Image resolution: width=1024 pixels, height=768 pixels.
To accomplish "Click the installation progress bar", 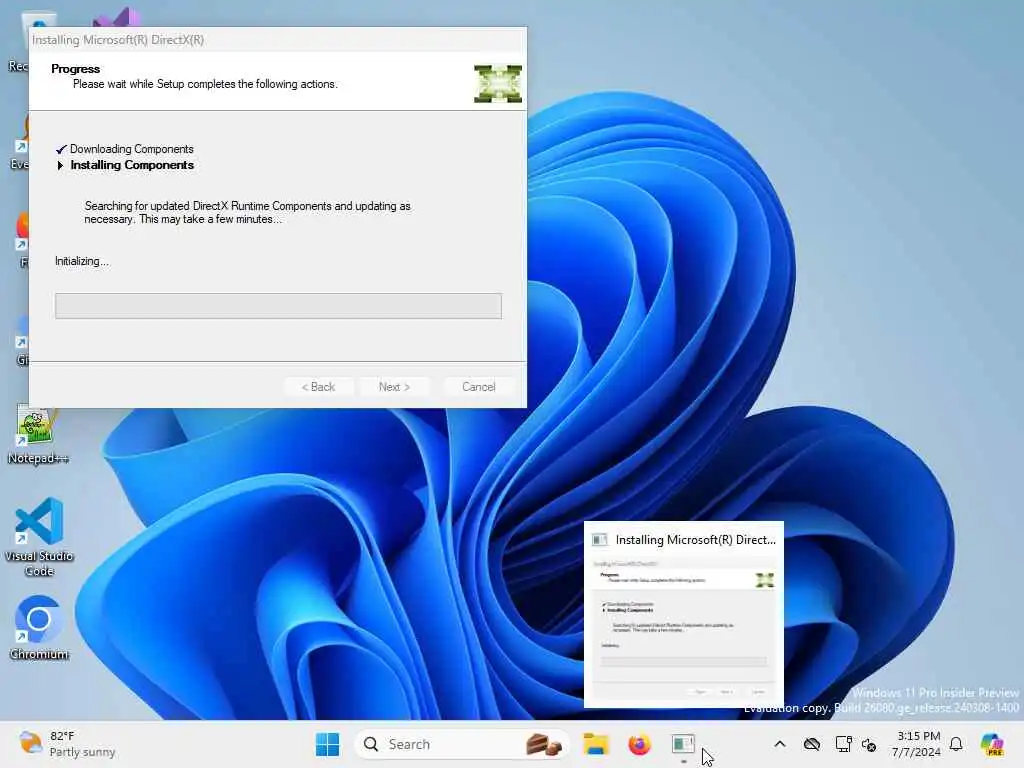I will pos(278,306).
